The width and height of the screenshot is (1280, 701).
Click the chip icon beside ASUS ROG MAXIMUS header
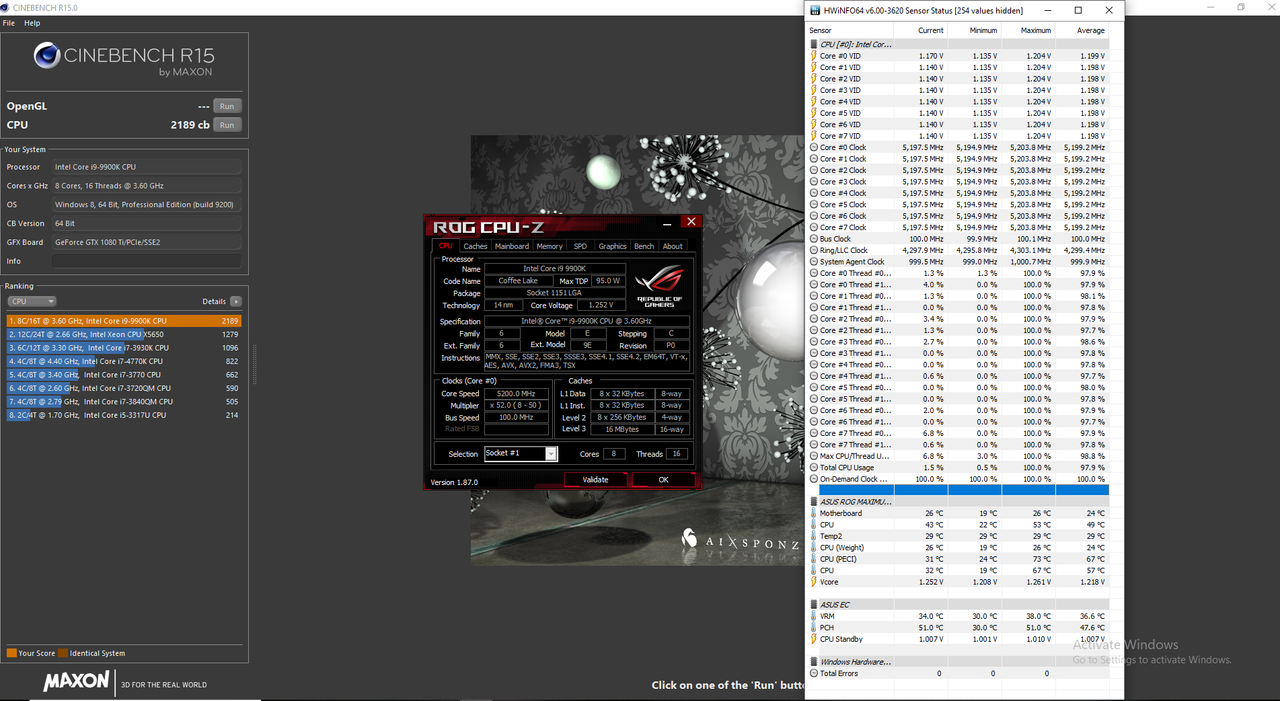(814, 502)
